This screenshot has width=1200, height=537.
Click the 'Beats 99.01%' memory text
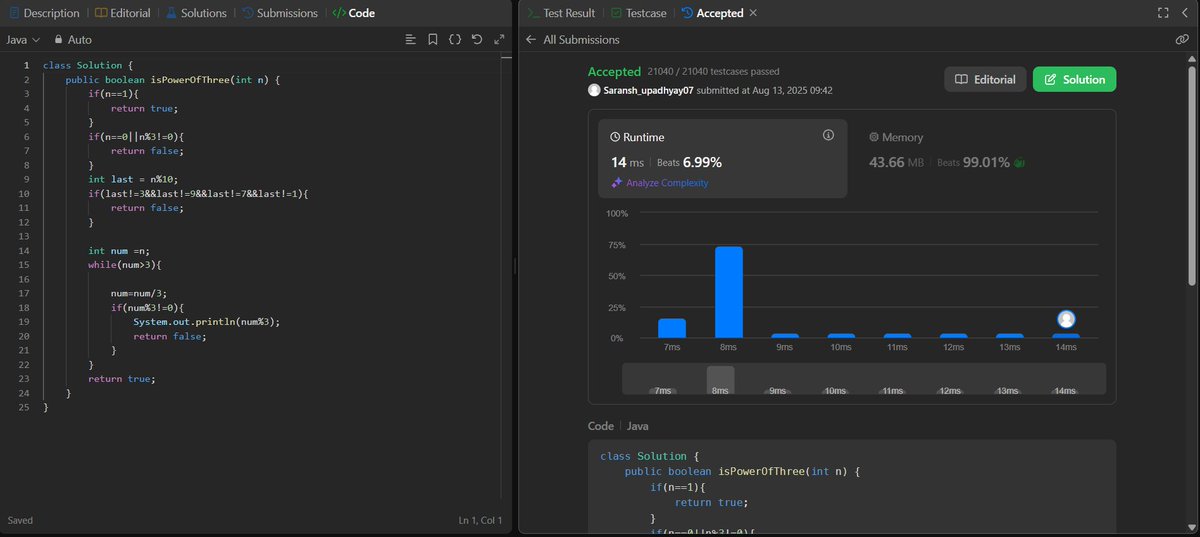974,162
